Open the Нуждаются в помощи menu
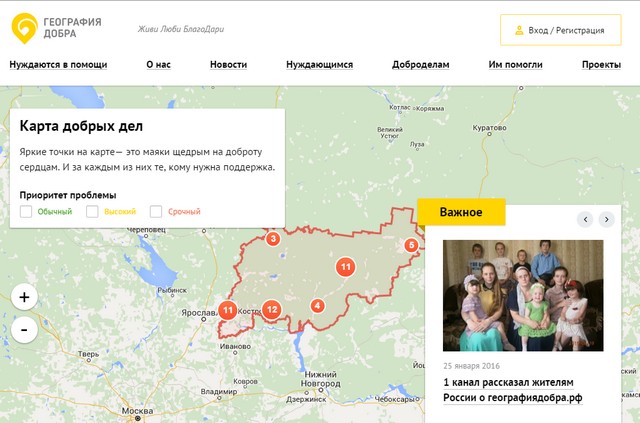Screen dimensions: 640x423 click(58, 65)
